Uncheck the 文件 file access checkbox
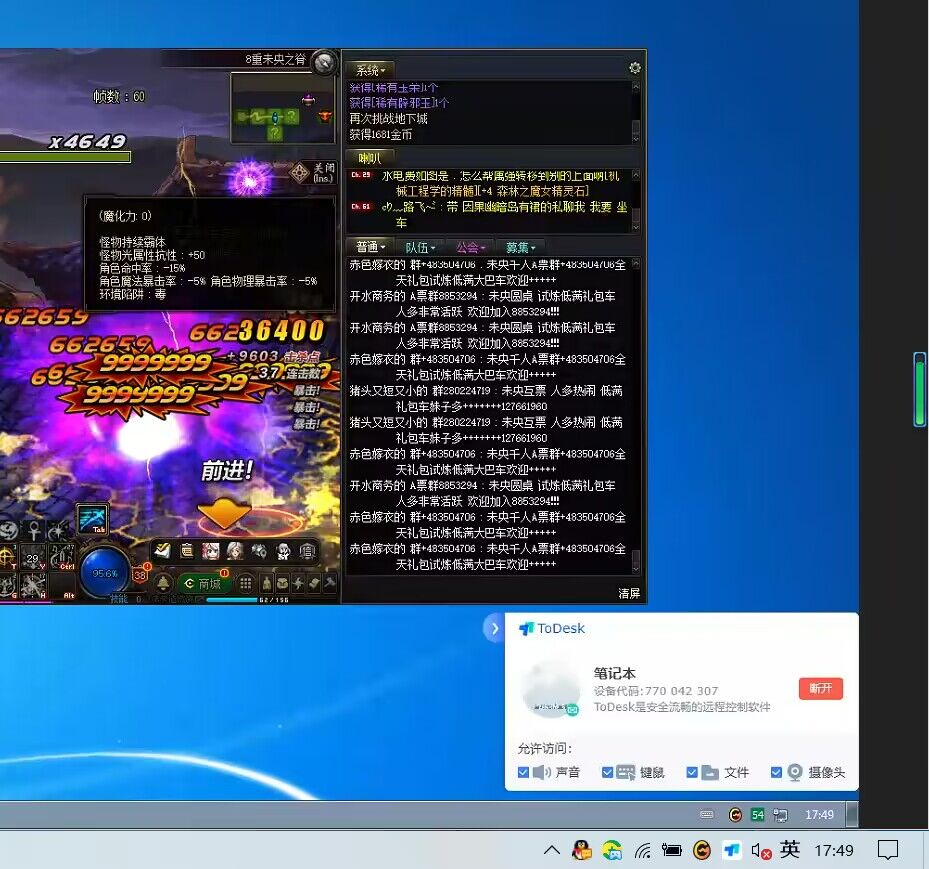Viewport: 929px width, 869px height. [x=691, y=772]
